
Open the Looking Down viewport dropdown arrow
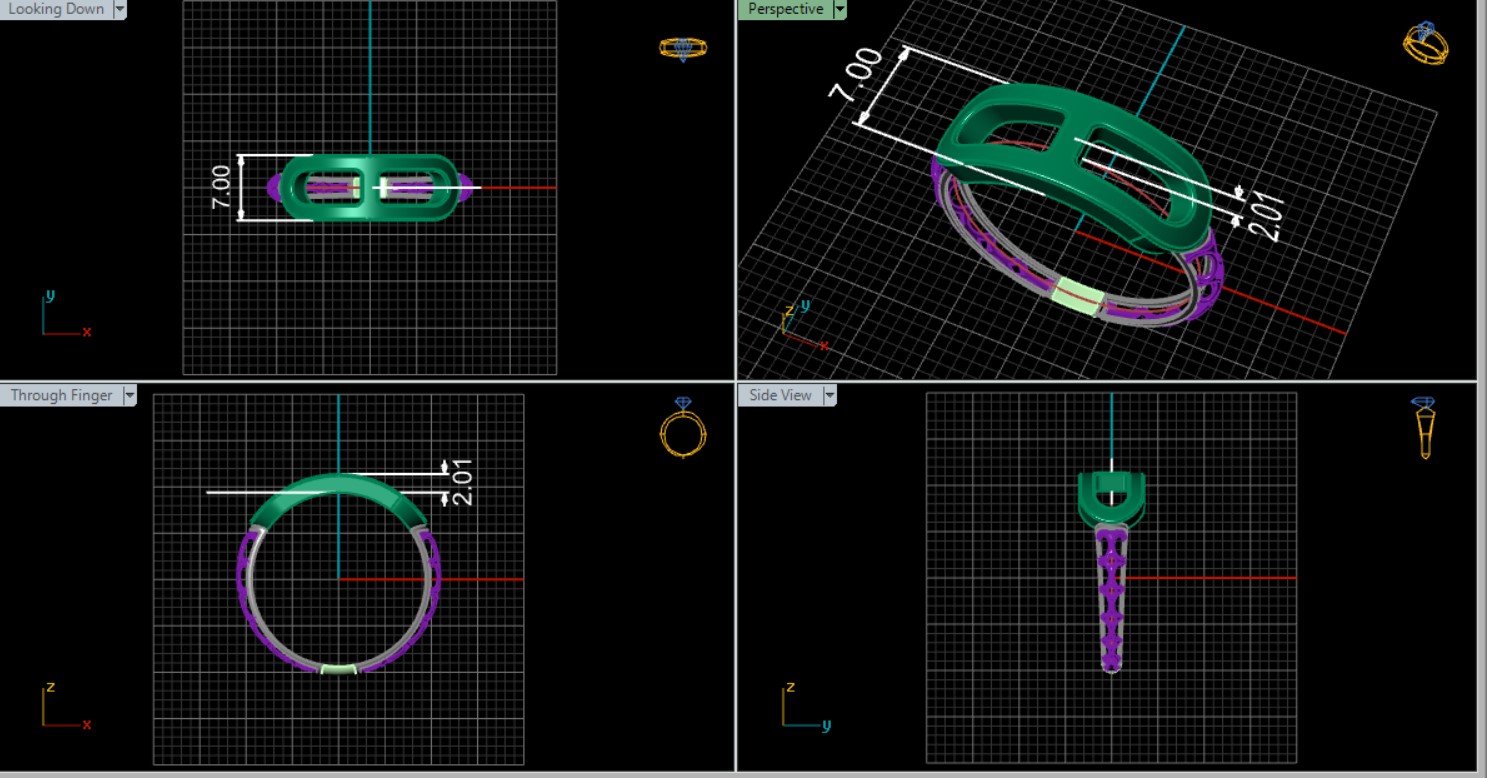click(120, 9)
